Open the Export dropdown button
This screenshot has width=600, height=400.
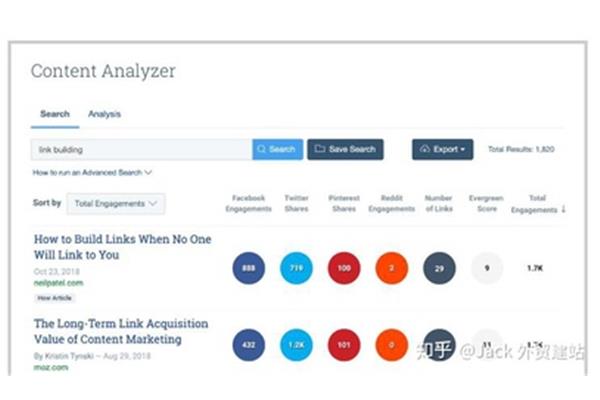tap(442, 149)
